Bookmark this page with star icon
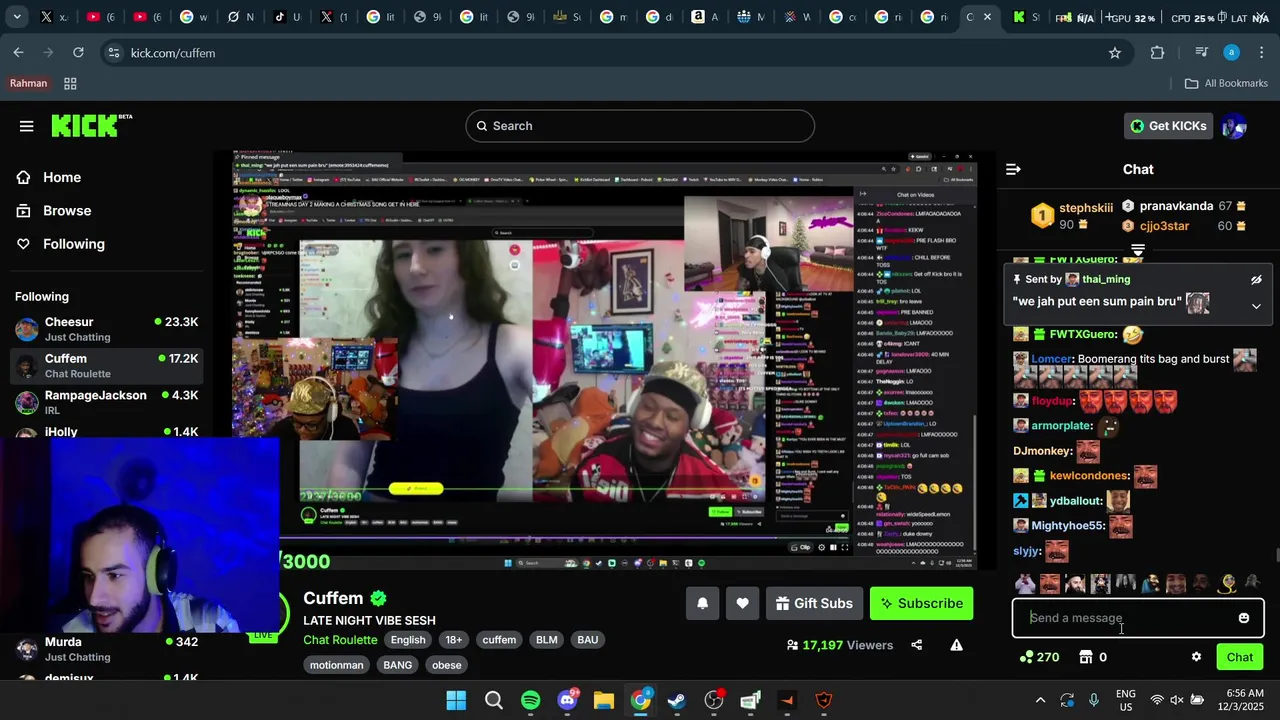 click(x=1115, y=53)
